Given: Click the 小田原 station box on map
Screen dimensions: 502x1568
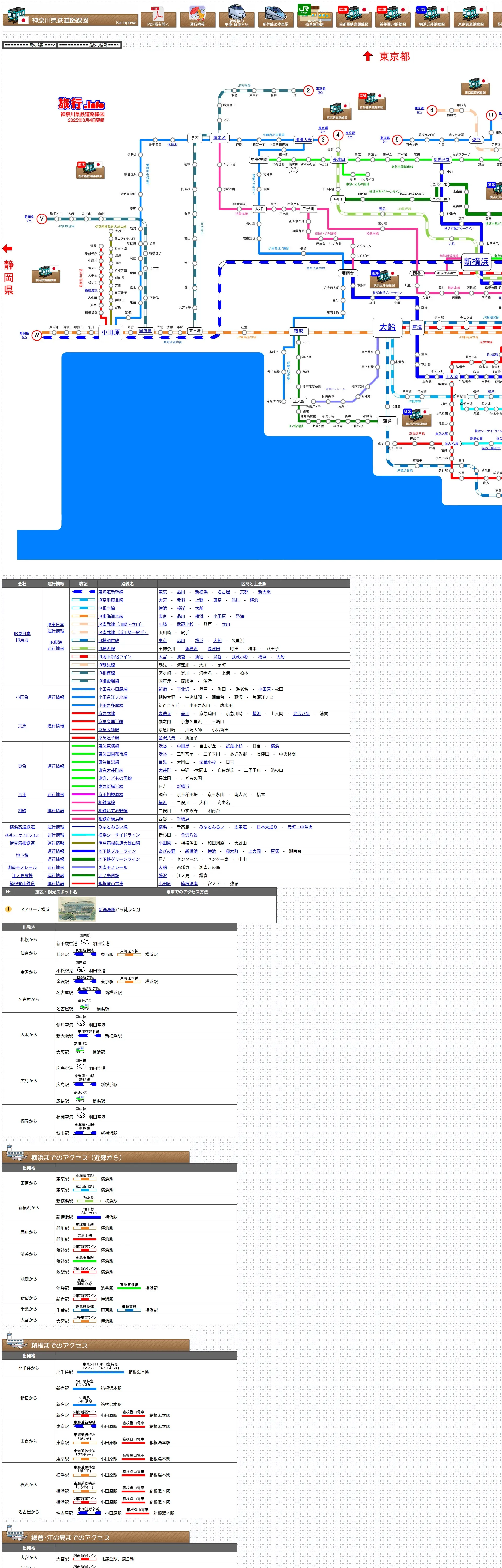Looking at the screenshot, I should click(x=111, y=332).
